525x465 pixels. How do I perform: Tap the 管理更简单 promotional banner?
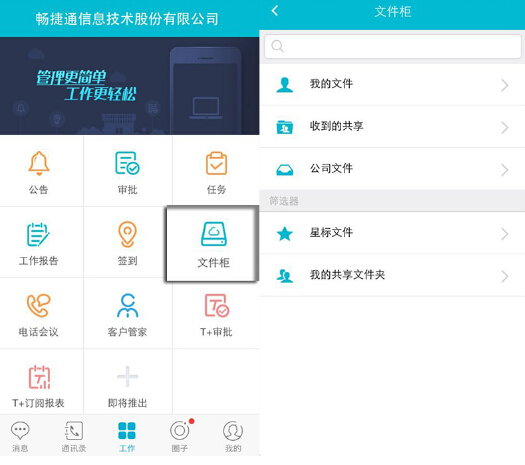[130, 86]
